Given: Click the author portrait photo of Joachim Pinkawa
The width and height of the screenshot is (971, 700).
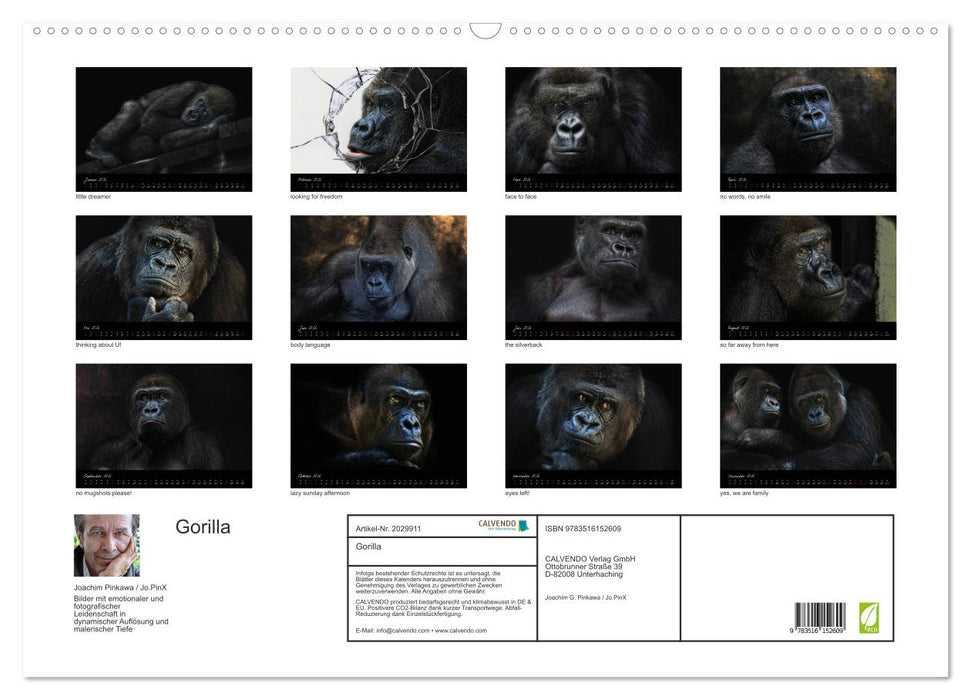Looking at the screenshot, I should tap(106, 545).
